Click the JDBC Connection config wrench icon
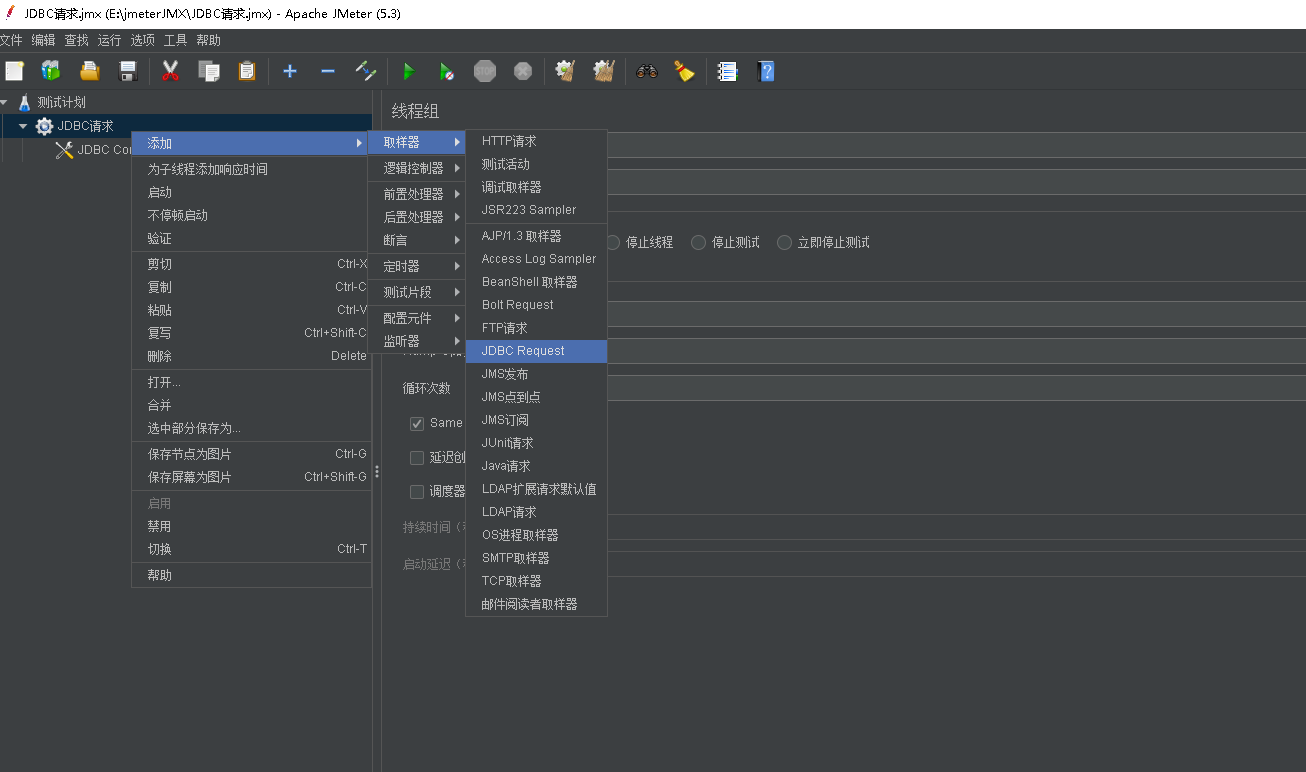Screen dimensions: 1306x772 (x=64, y=150)
